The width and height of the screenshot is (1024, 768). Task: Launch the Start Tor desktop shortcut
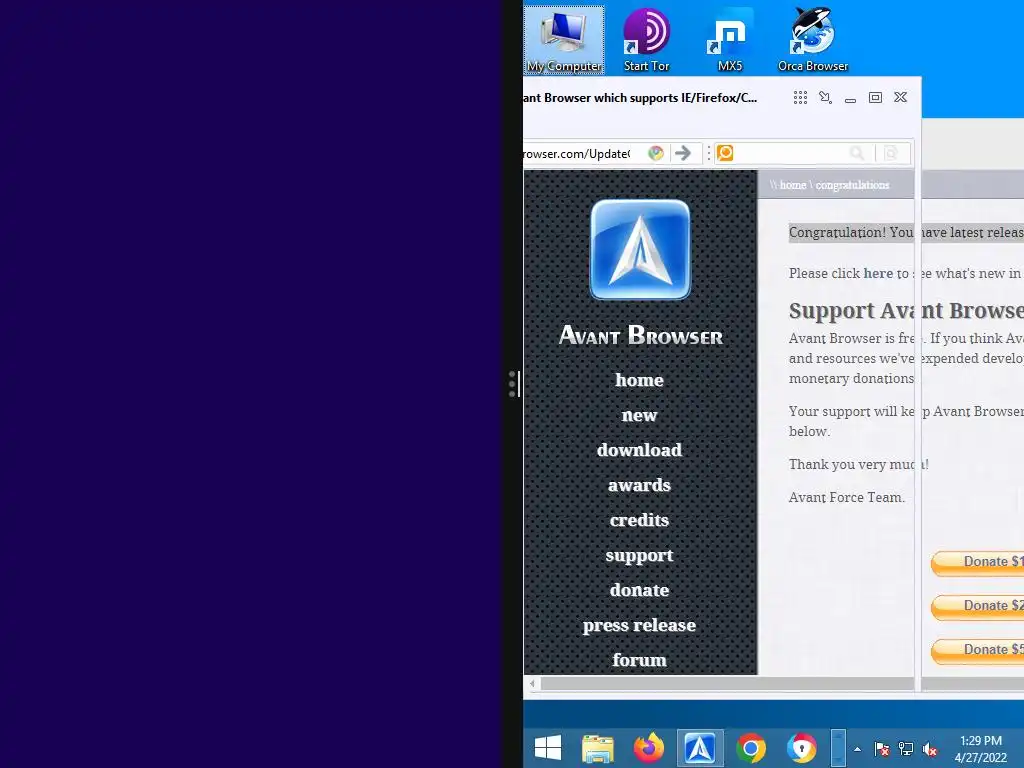(646, 40)
